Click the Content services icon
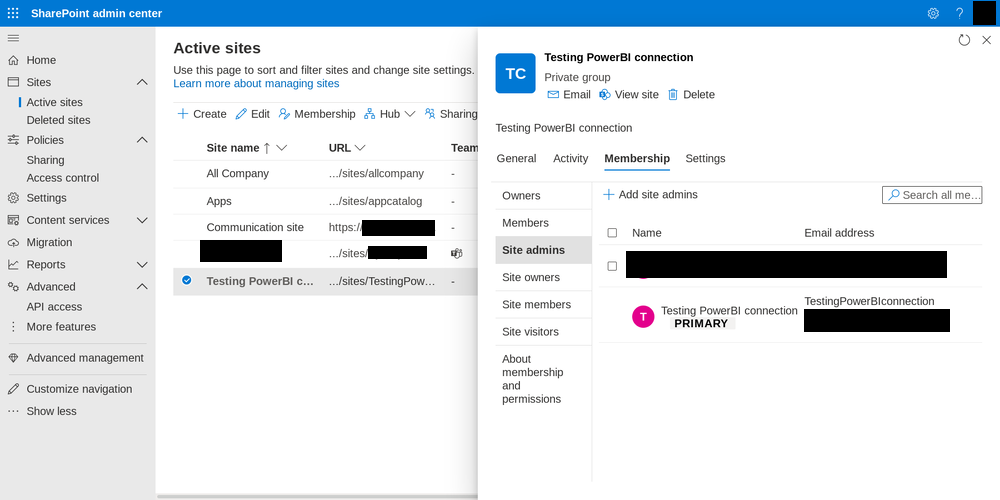Viewport: 1000px width, 500px height. [x=13, y=220]
